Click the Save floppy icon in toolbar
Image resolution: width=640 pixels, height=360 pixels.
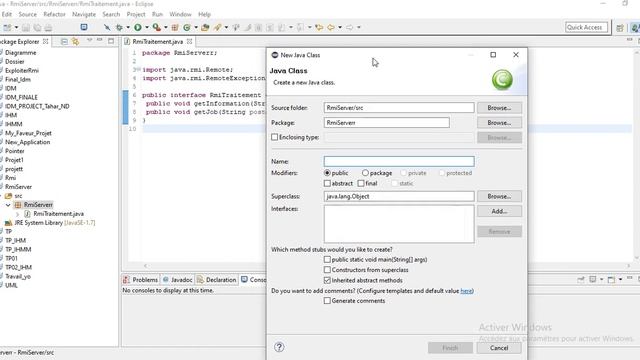26,27
